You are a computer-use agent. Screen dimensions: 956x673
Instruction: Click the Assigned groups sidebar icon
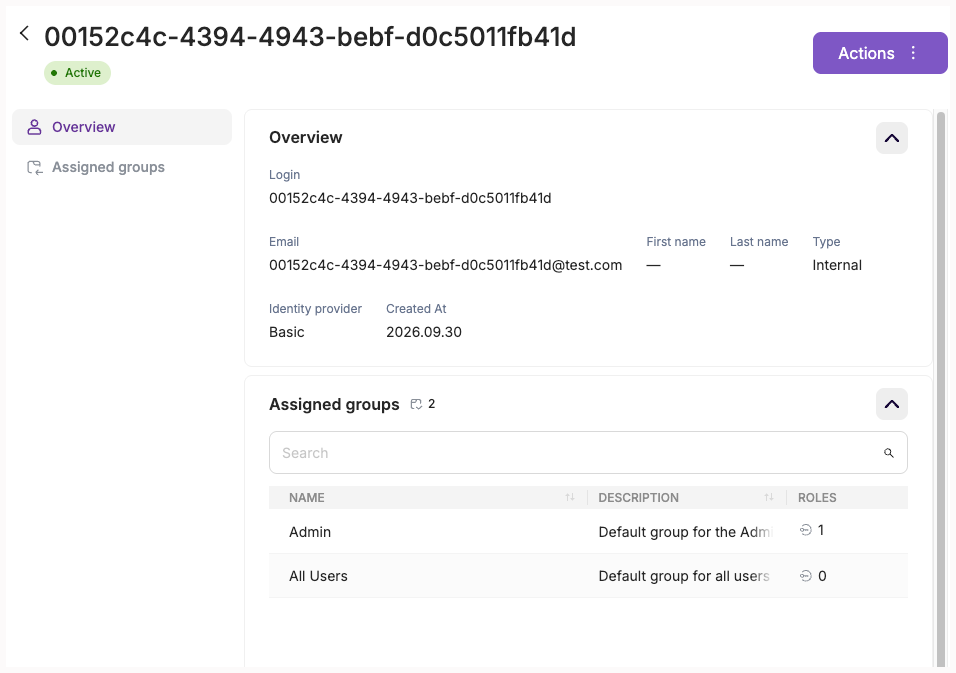coord(35,168)
